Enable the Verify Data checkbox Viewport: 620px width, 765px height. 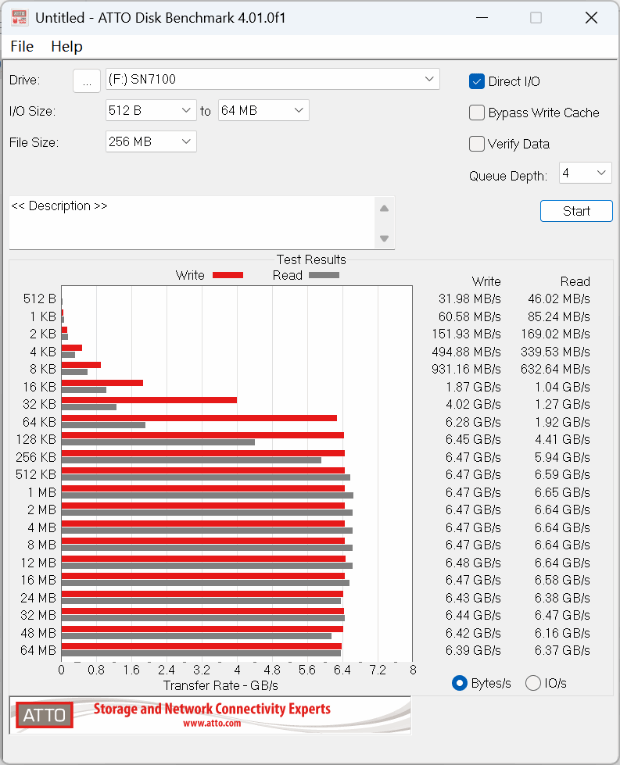(x=477, y=144)
